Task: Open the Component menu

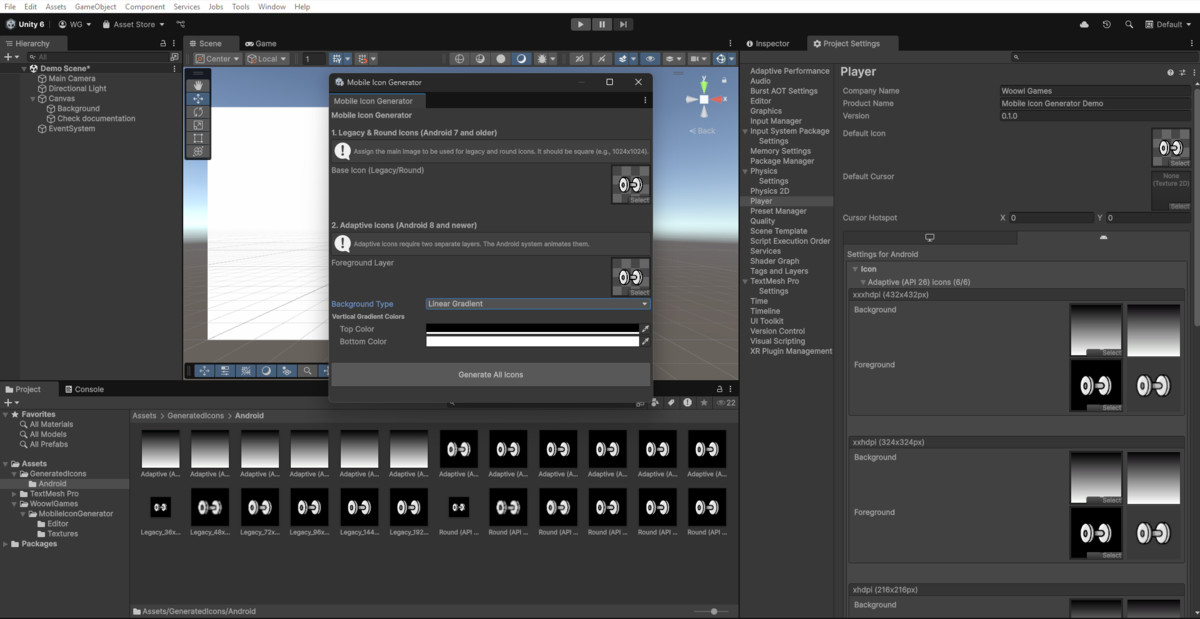Action: pyautogui.click(x=145, y=7)
